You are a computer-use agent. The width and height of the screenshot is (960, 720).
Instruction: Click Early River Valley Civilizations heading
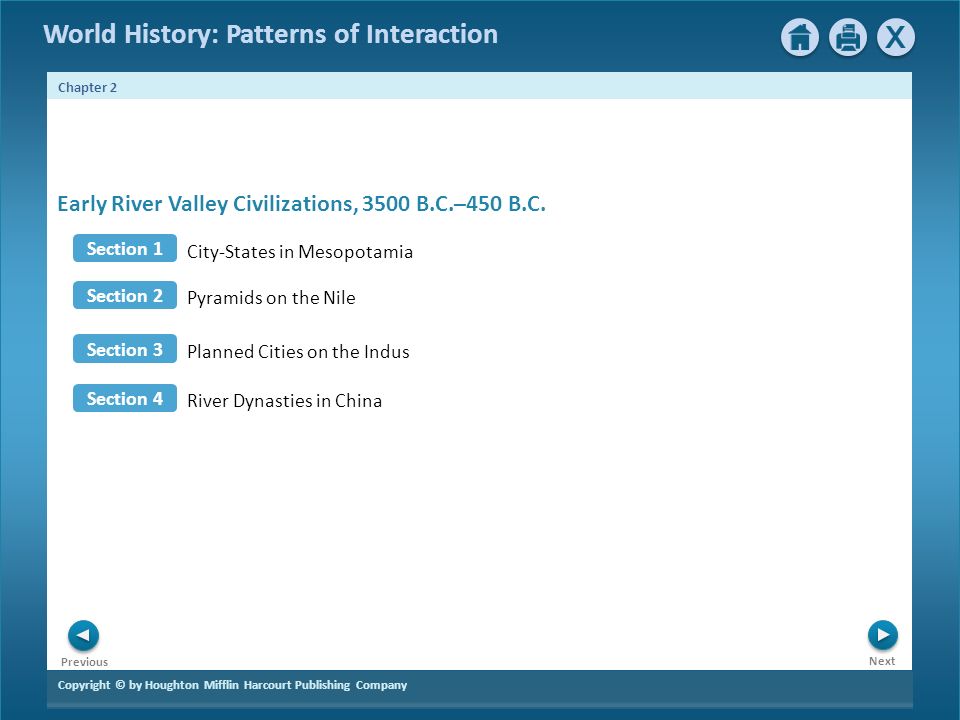(x=301, y=203)
